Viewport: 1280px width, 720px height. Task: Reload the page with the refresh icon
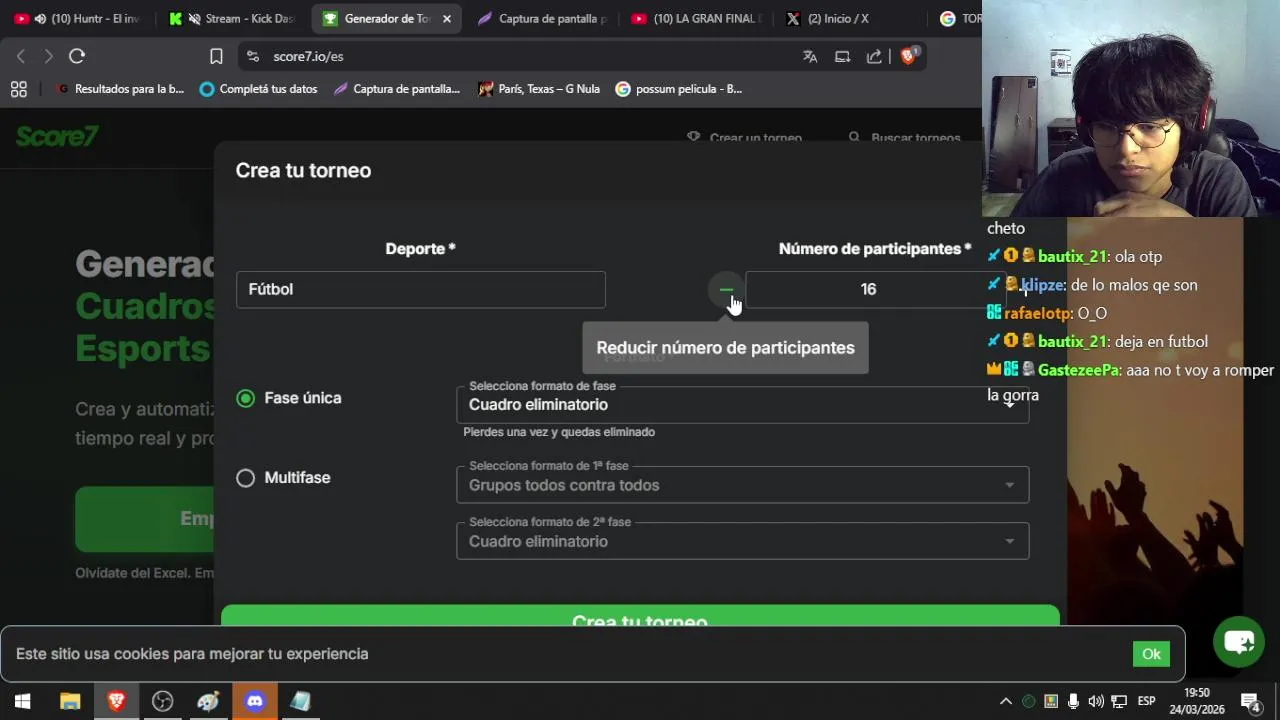pyautogui.click(x=77, y=56)
